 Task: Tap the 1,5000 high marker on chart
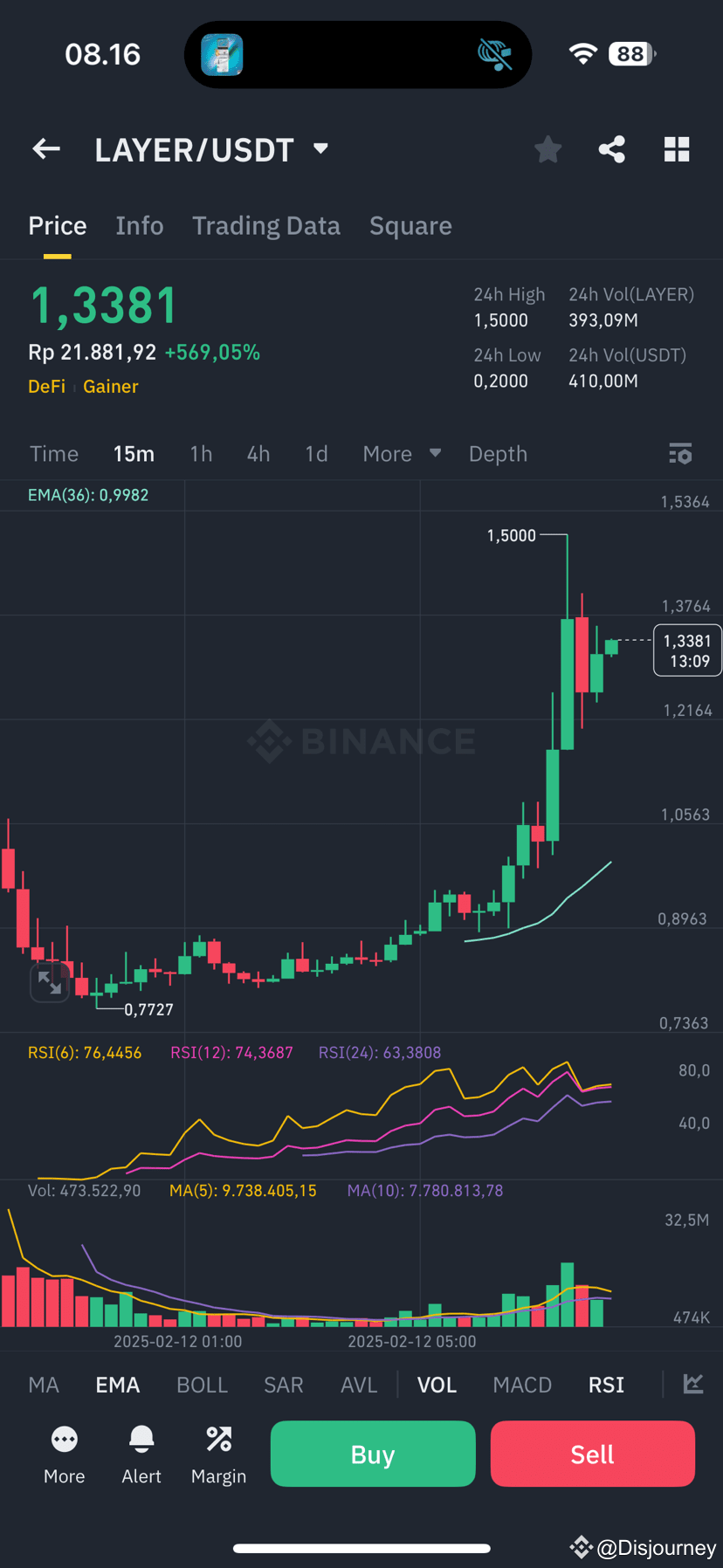tap(512, 536)
